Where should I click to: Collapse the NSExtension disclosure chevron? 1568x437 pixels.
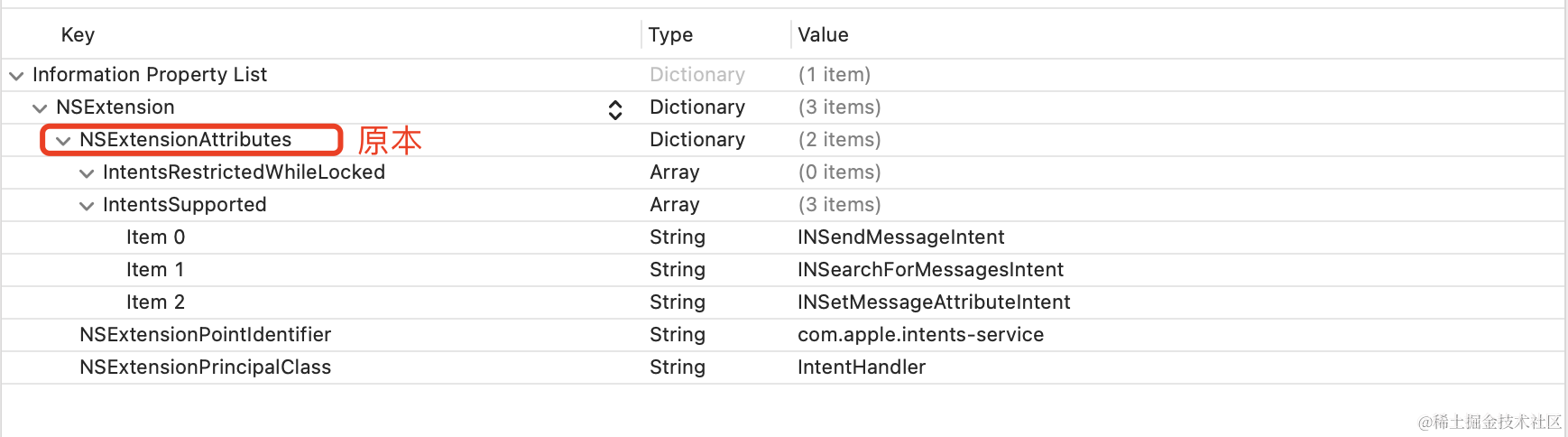click(x=40, y=108)
